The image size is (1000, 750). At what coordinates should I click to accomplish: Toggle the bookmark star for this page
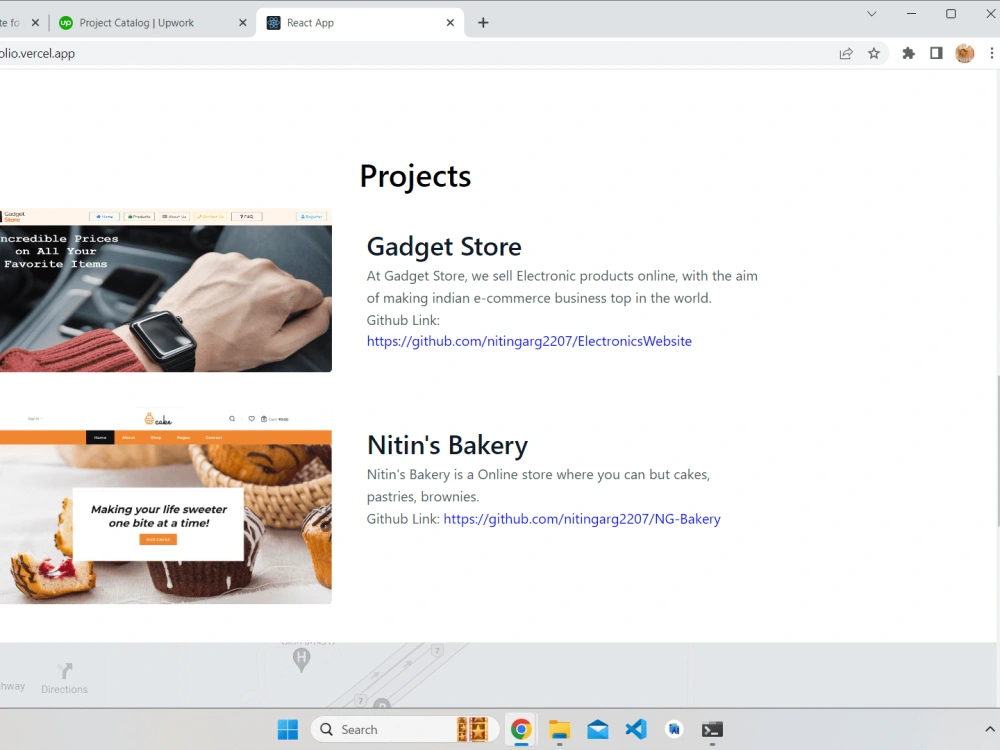(875, 53)
